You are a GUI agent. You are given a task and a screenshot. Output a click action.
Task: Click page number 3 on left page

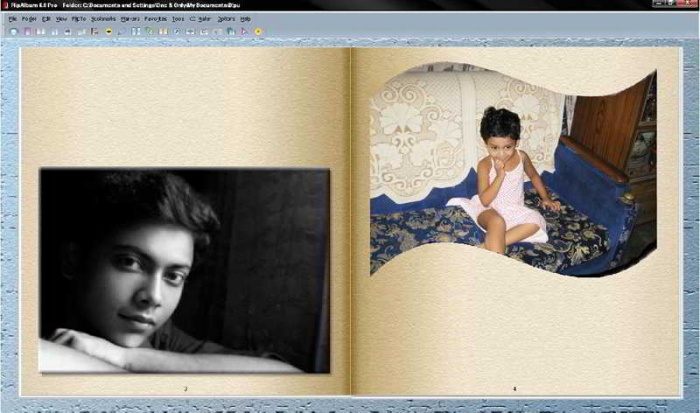[x=186, y=389]
